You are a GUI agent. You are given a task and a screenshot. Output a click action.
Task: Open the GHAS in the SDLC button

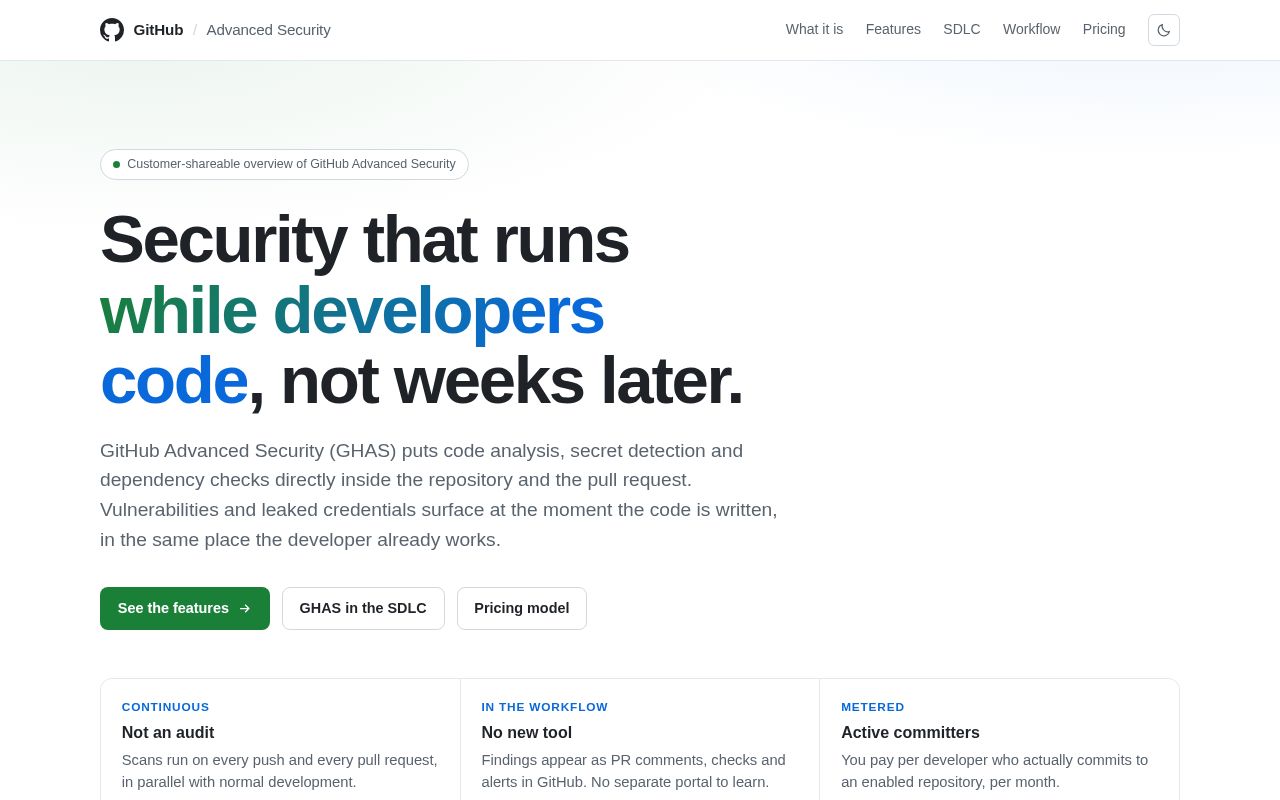tap(363, 608)
